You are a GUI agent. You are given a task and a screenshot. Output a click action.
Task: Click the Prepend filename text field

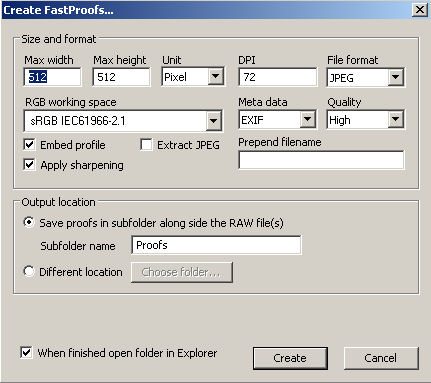(321, 160)
